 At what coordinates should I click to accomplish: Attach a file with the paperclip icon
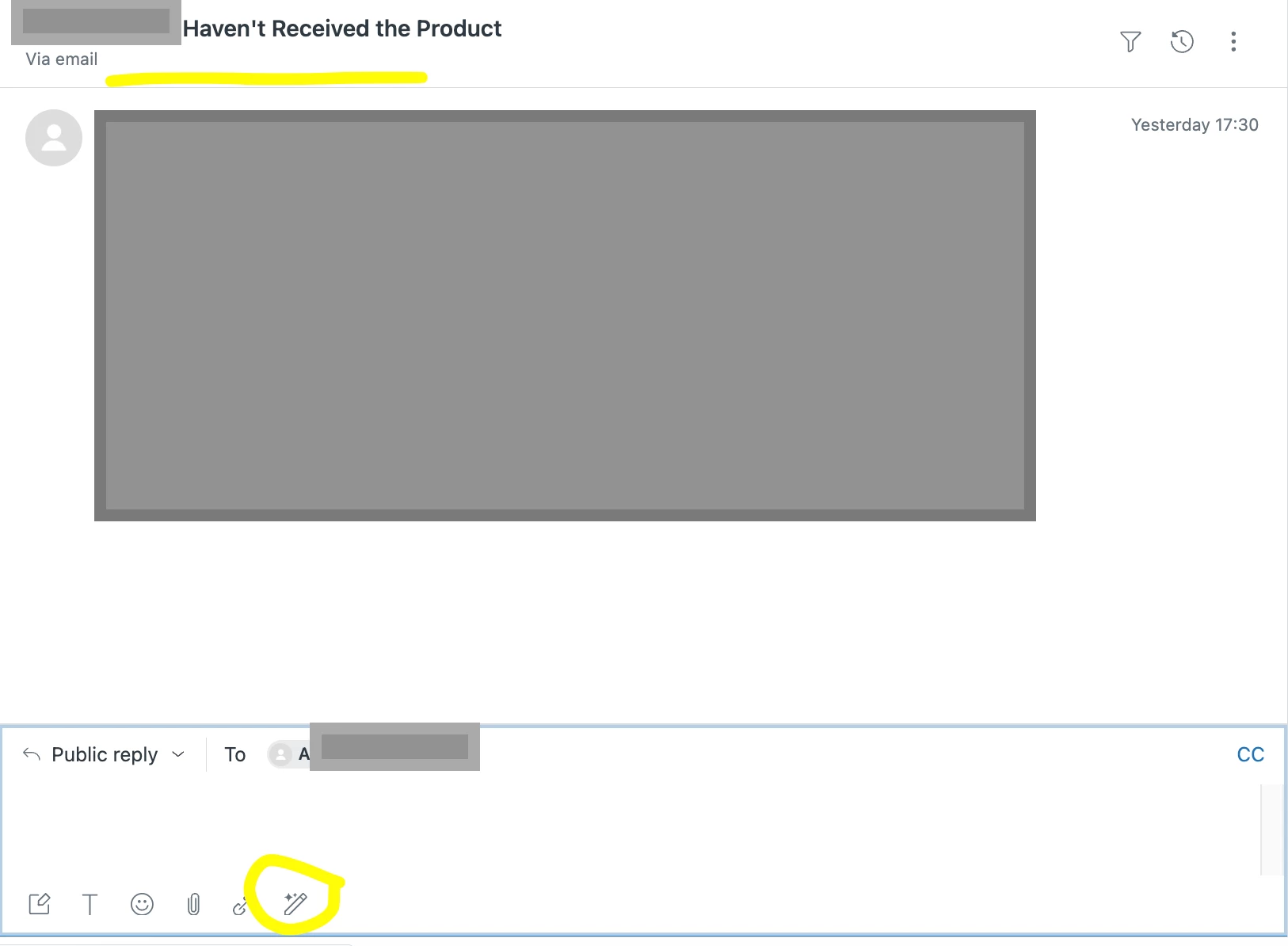tap(193, 904)
